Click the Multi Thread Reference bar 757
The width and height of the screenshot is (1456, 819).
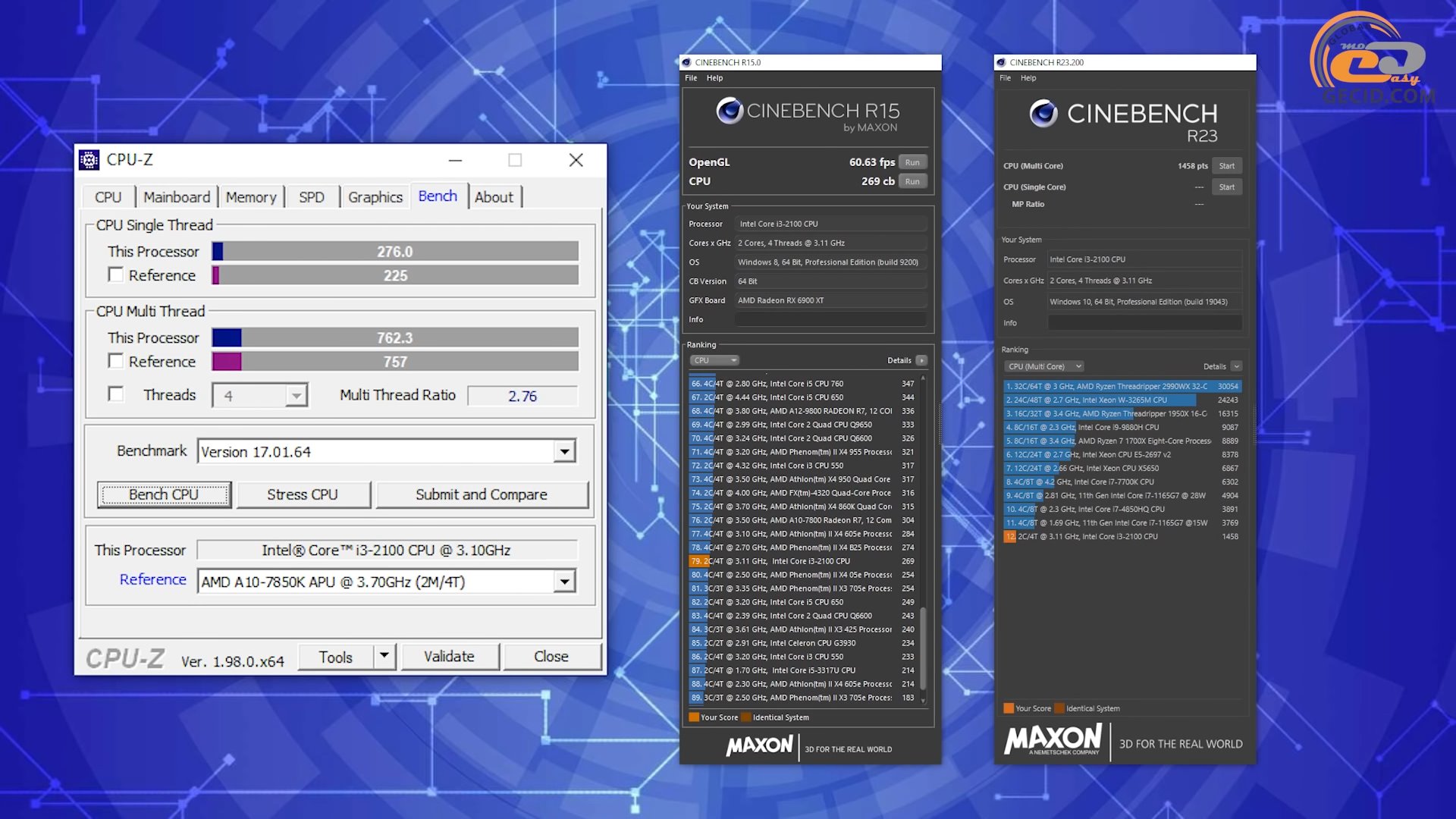point(395,362)
